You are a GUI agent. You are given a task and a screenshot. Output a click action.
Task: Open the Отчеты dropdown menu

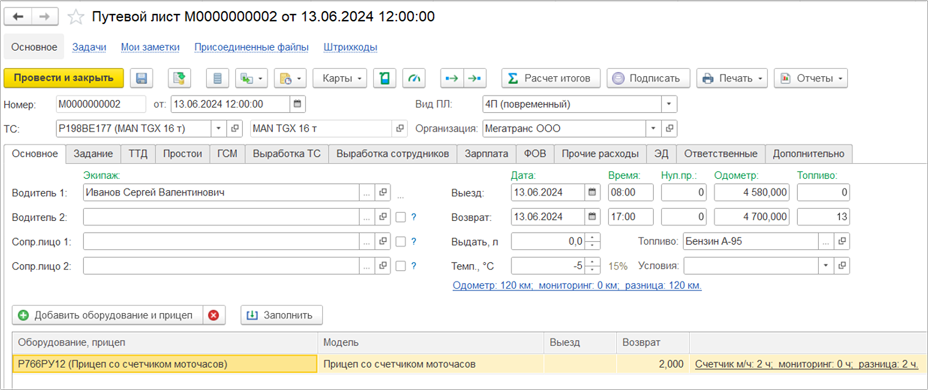click(x=811, y=78)
